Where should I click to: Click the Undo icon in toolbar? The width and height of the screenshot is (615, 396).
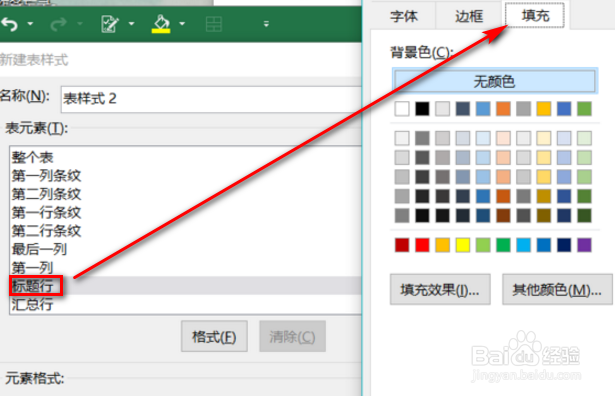(x=10, y=24)
